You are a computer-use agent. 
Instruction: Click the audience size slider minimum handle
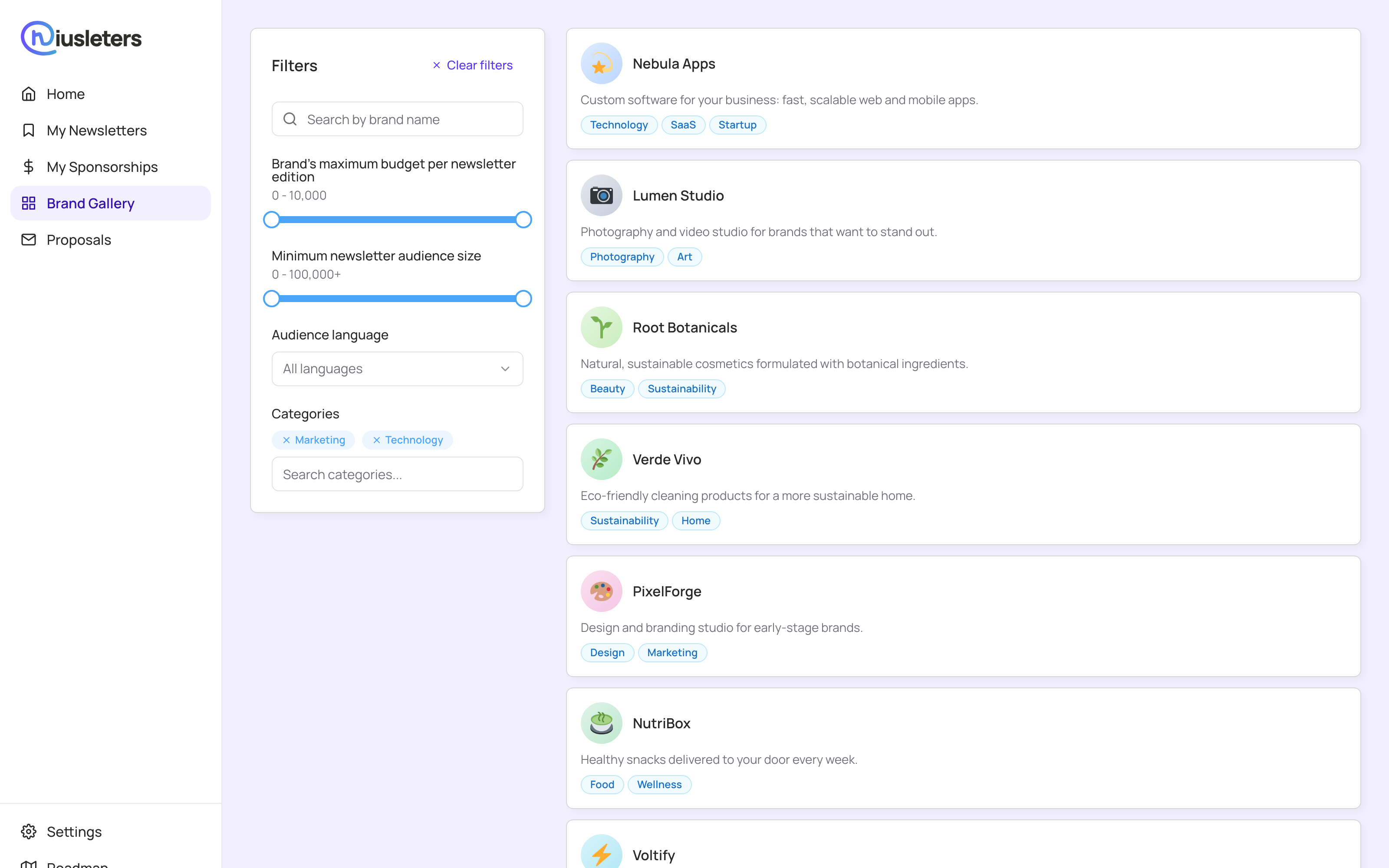pos(271,299)
